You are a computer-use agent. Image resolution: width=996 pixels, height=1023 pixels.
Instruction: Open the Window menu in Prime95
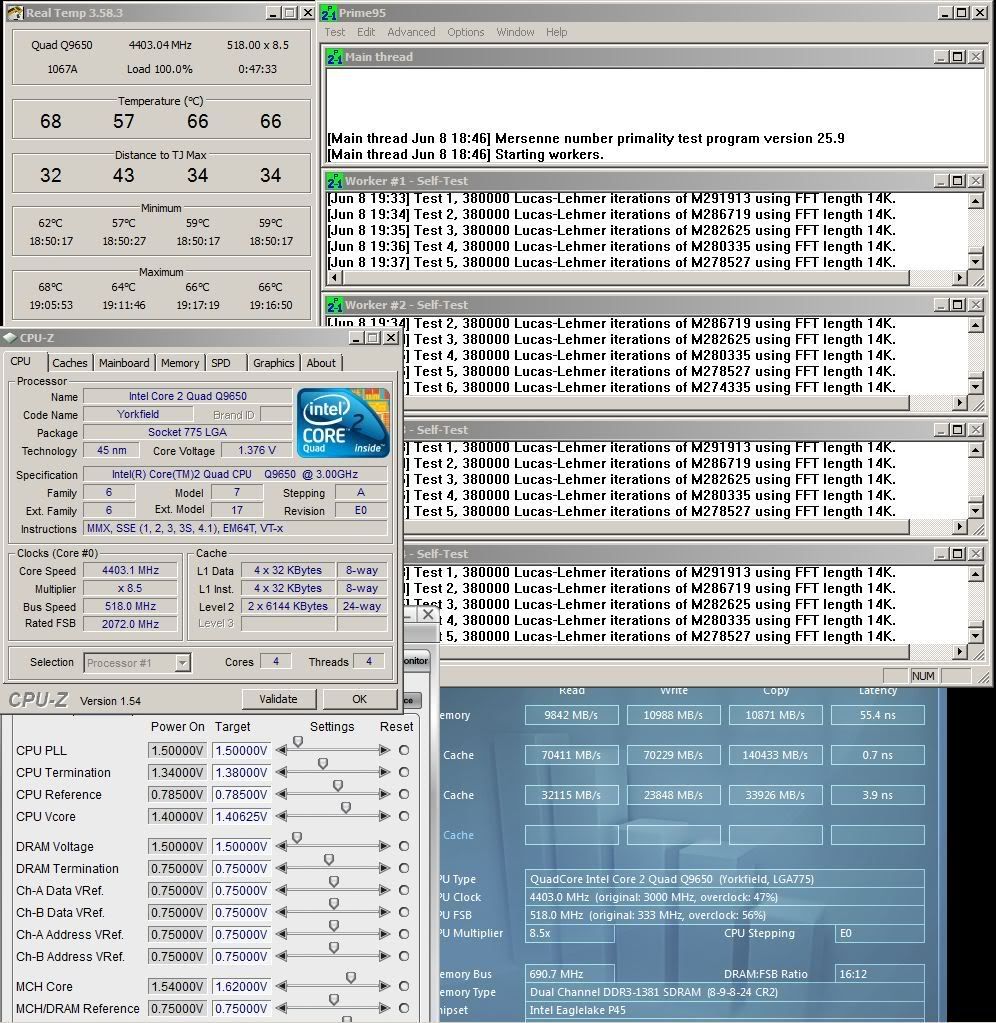[x=515, y=32]
